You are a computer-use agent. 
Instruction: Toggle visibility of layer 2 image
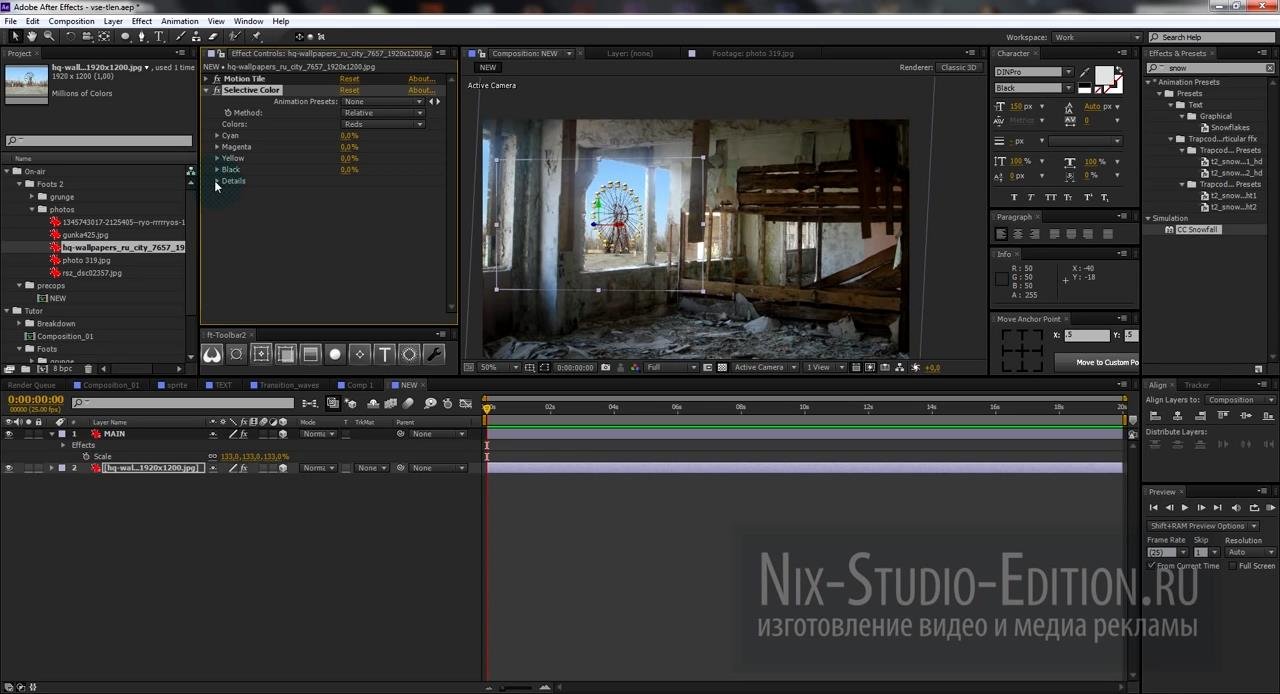[x=9, y=468]
